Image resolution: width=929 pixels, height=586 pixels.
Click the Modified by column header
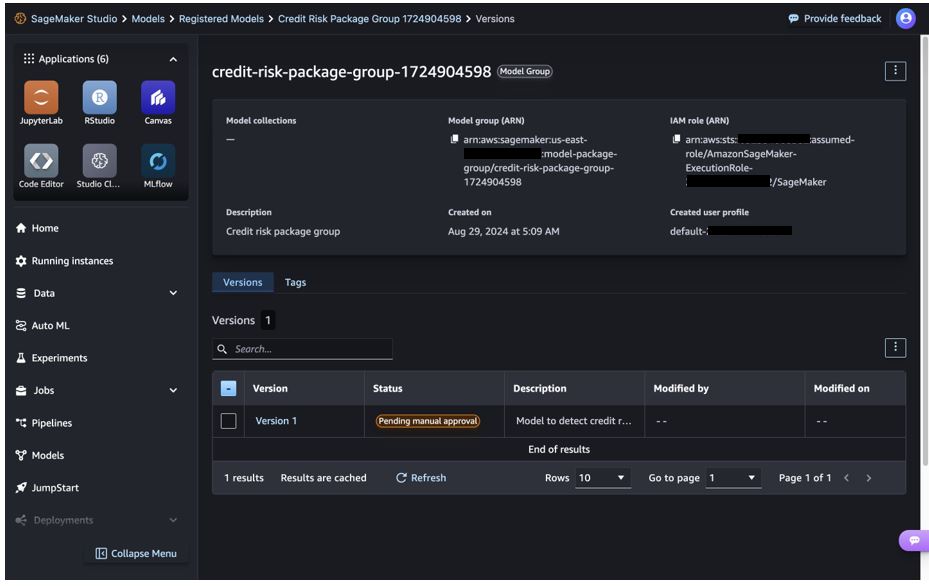click(681, 389)
